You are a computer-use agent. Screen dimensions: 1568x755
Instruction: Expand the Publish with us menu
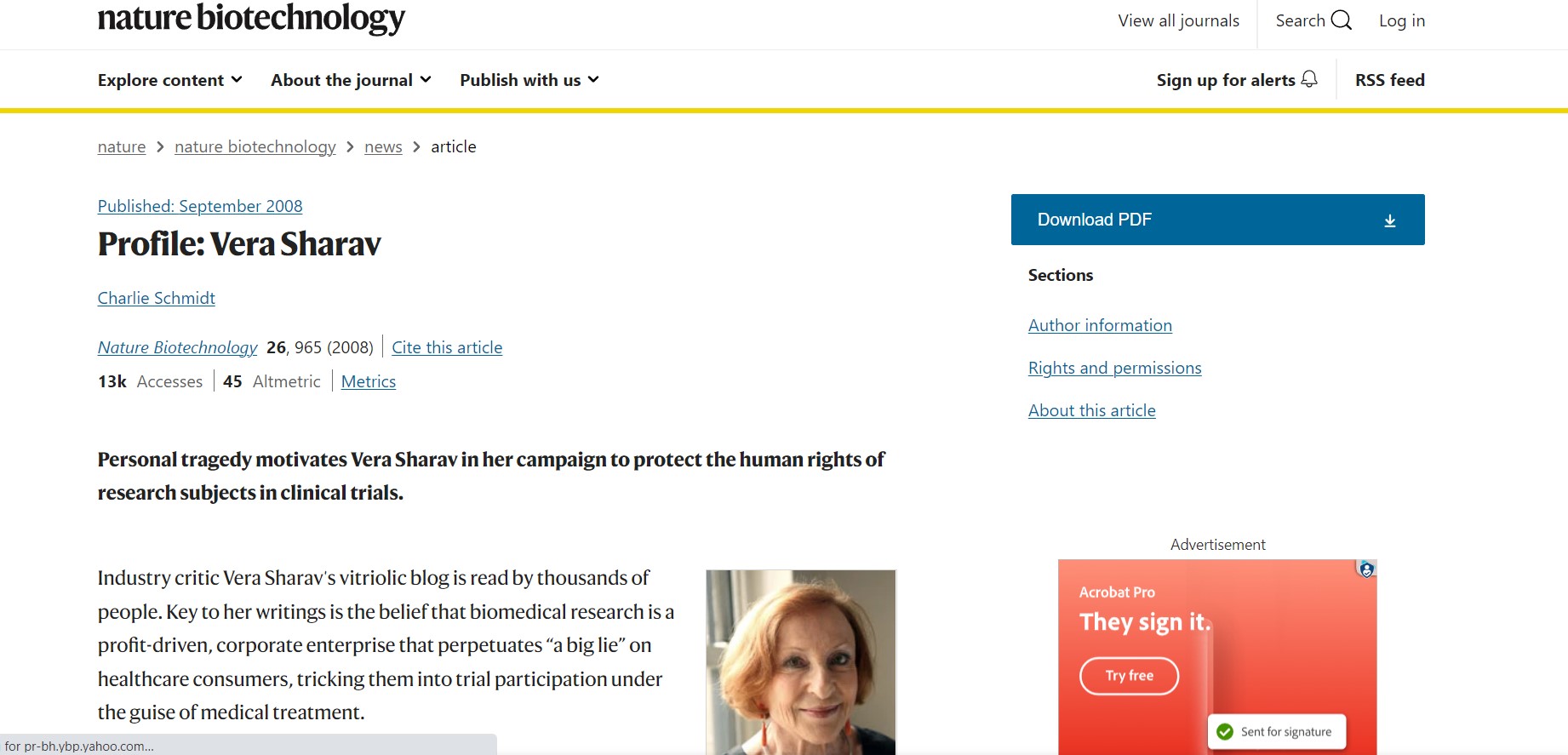point(529,80)
